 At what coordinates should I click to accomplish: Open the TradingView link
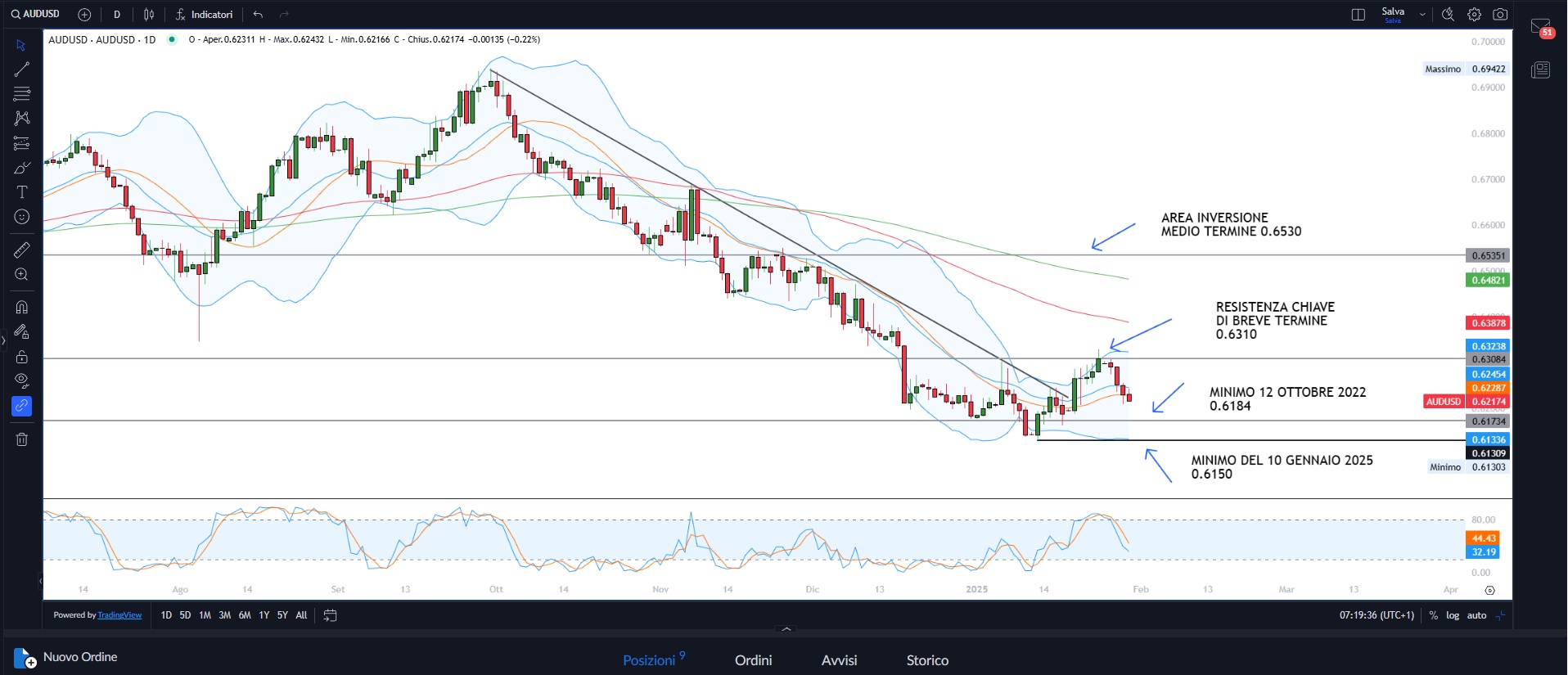click(x=119, y=615)
